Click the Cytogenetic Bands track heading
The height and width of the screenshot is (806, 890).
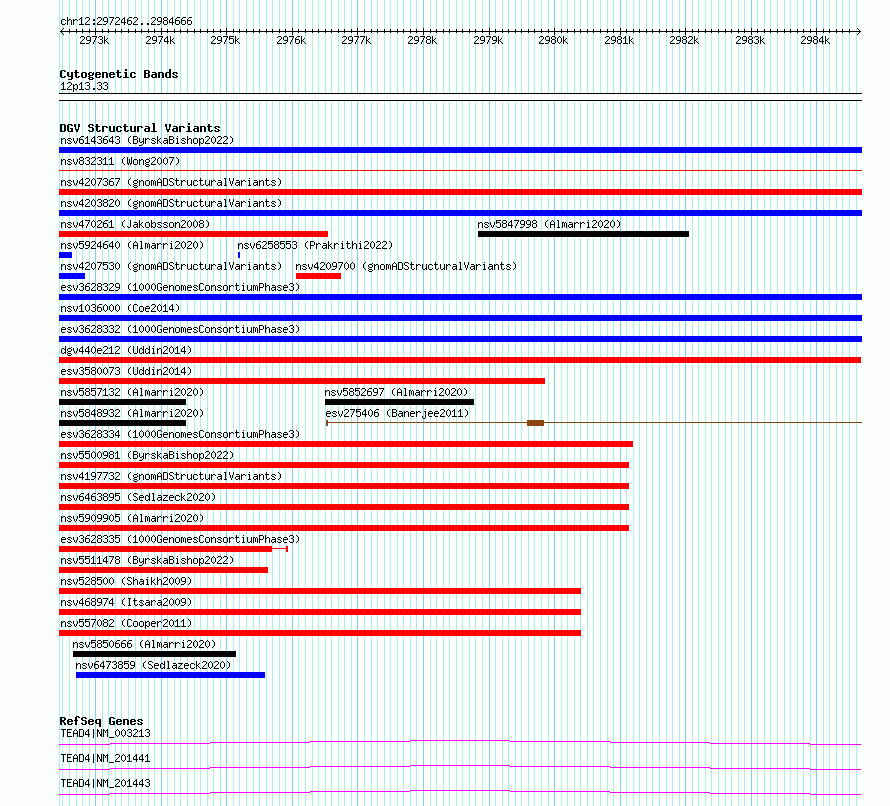(119, 74)
